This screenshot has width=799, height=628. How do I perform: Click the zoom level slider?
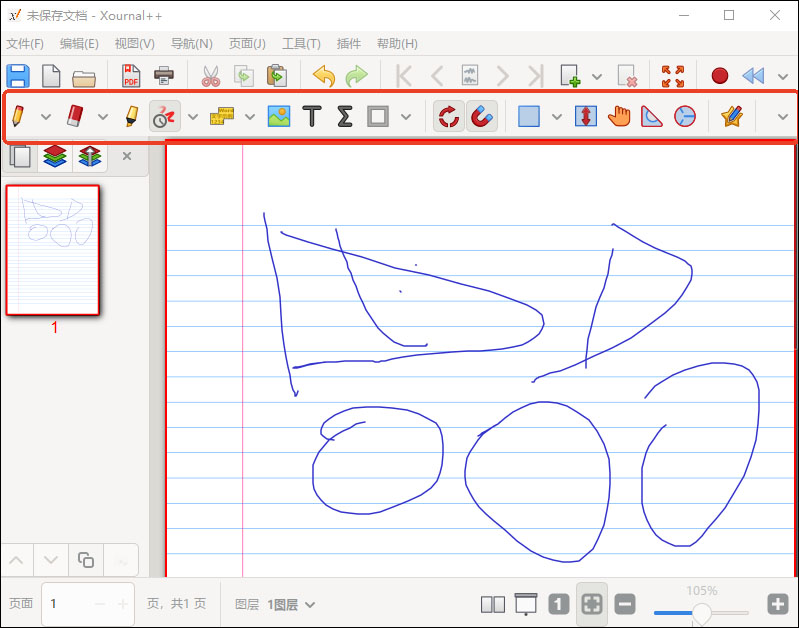(x=702, y=612)
